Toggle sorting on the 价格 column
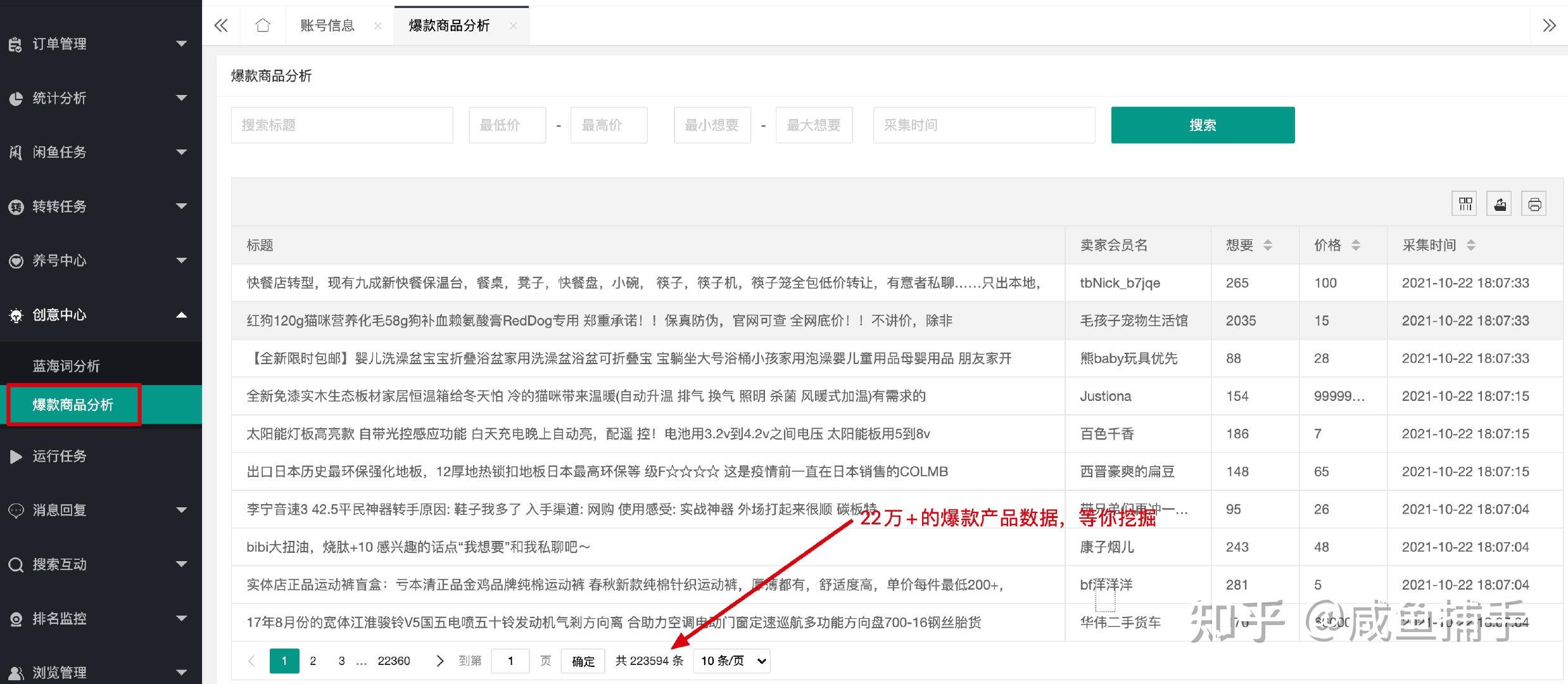 coord(1355,245)
